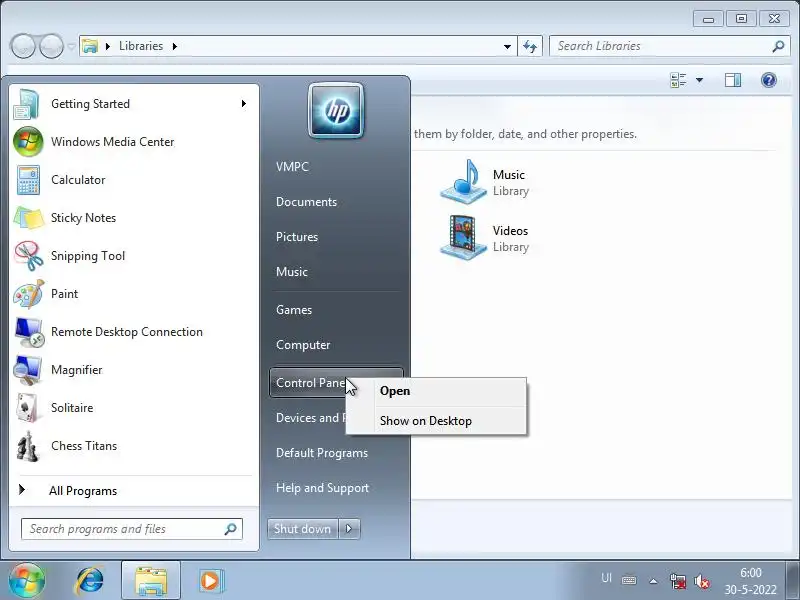Open the Explorer help icon
This screenshot has width=800, height=600.
pyautogui.click(x=768, y=80)
